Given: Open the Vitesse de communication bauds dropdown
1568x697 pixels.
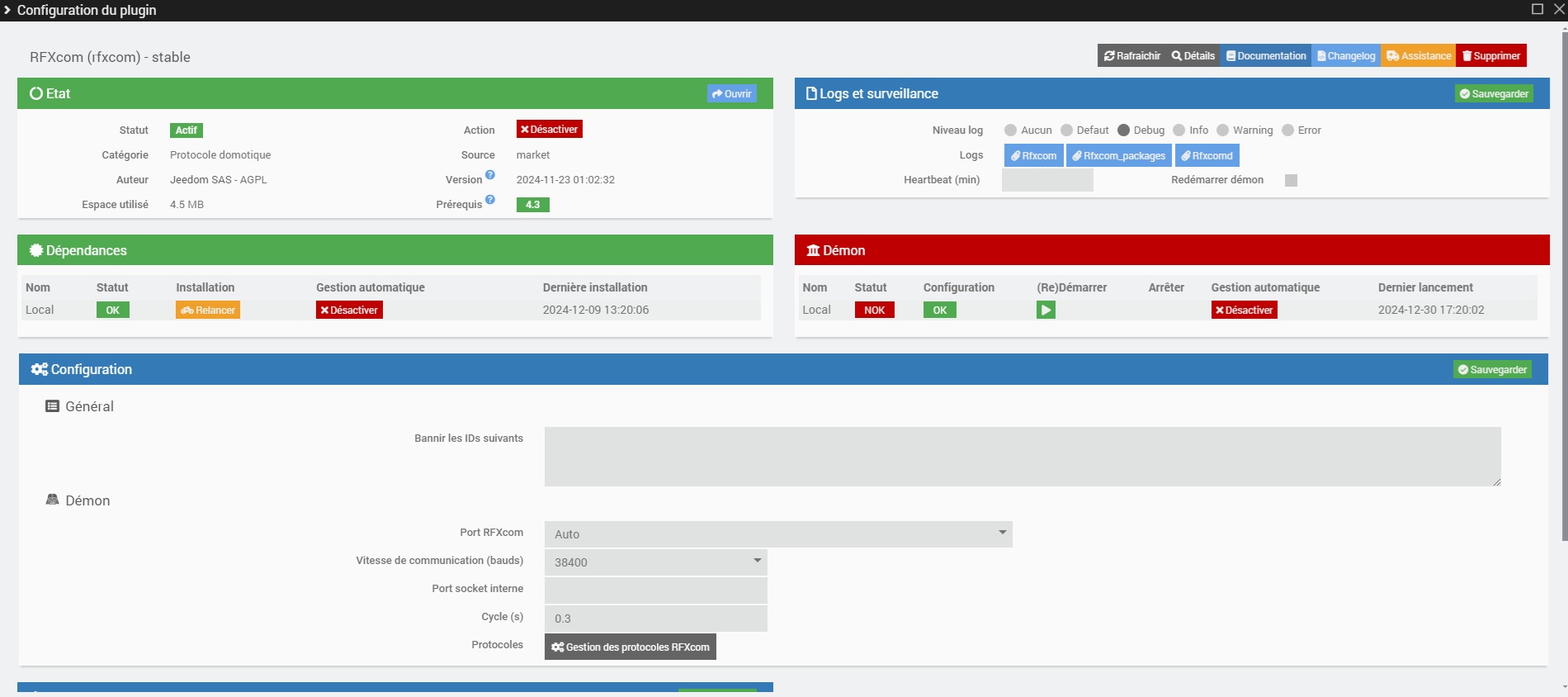Looking at the screenshot, I should coord(655,562).
